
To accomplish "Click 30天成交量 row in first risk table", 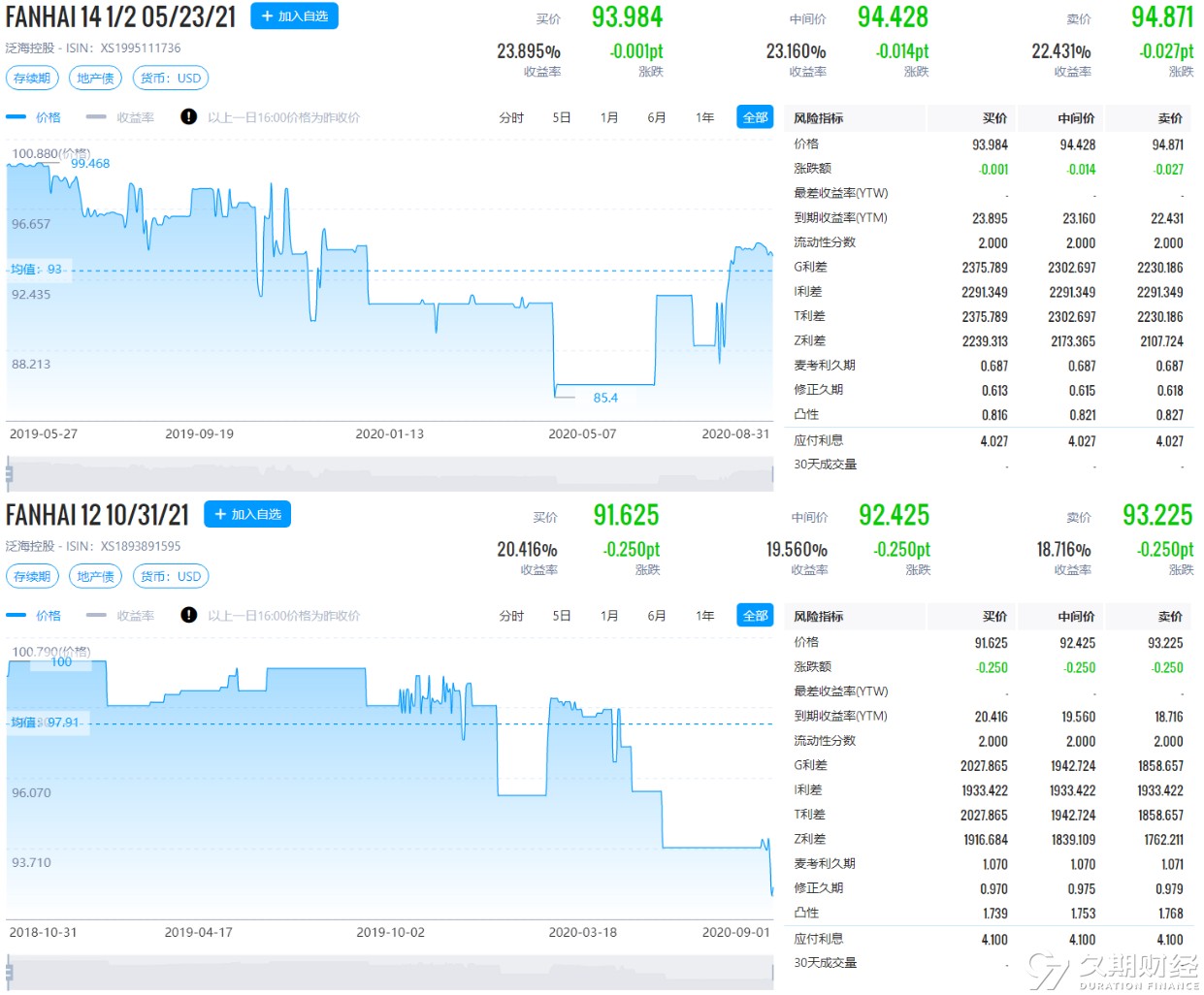I will (x=989, y=465).
